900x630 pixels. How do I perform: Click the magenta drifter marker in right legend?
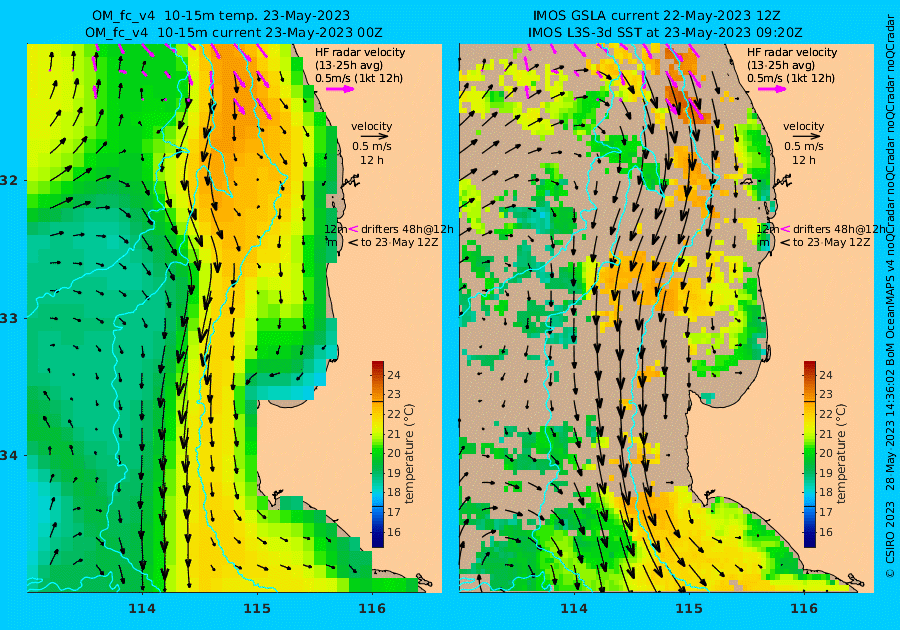(x=785, y=229)
